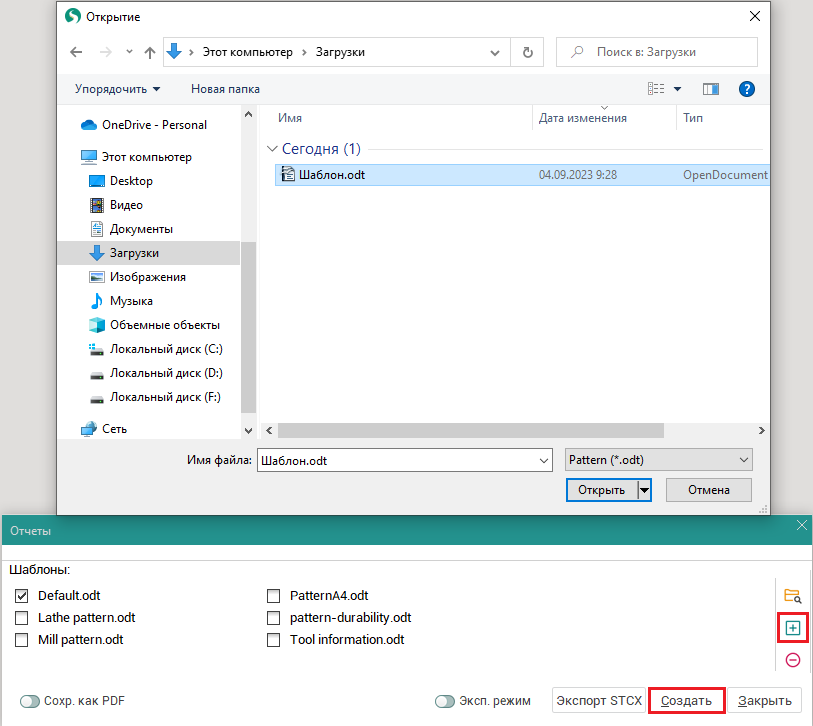This screenshot has width=813, height=726.
Task: Enable the Tool information.odt checkbox
Action: point(273,640)
